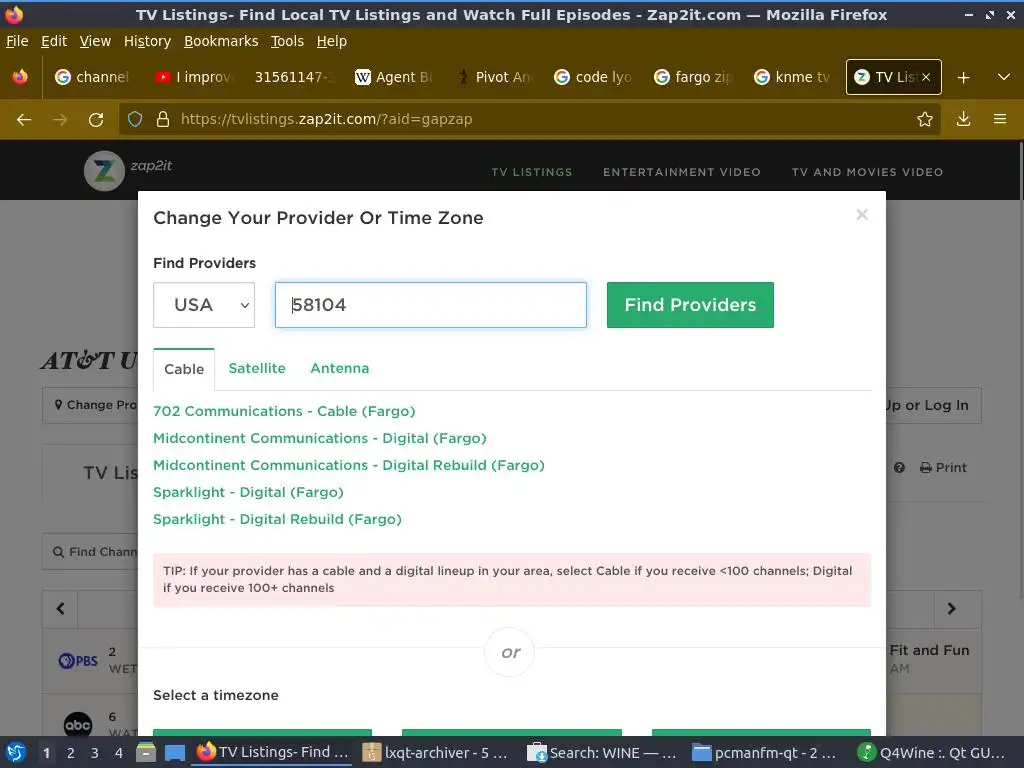Click the zap2it logo
The height and width of the screenshot is (768, 1024).
point(104,171)
